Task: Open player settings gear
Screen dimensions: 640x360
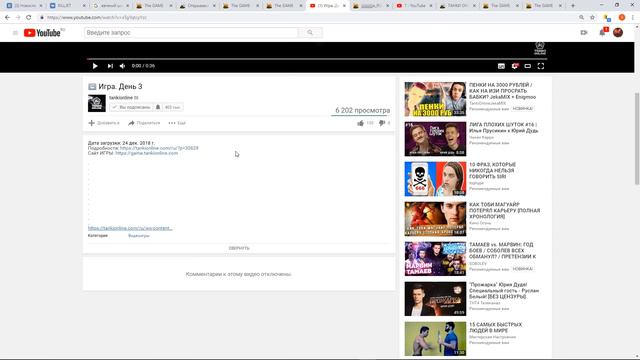Action: pos(515,66)
